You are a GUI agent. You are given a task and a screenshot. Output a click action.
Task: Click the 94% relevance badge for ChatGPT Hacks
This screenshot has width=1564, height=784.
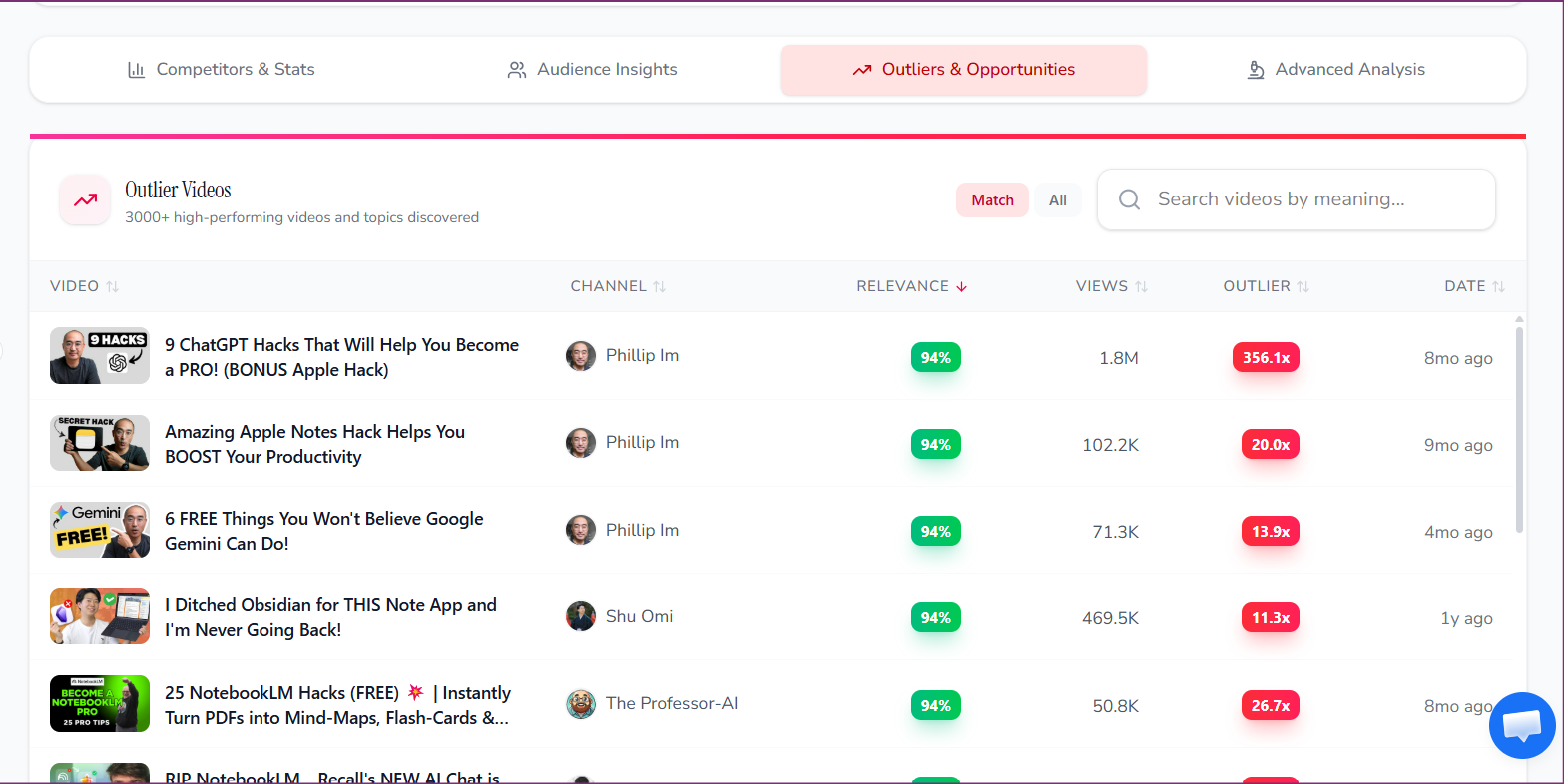coord(936,357)
